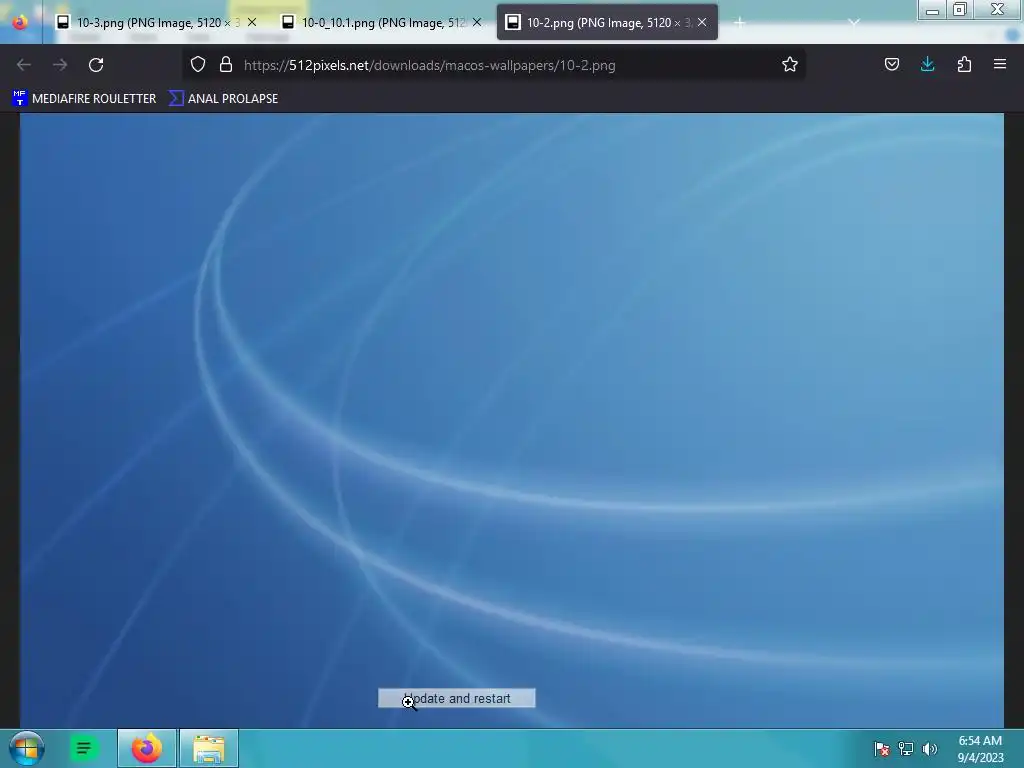Viewport: 1024px width, 768px height.
Task: Minimize the Firefox window
Action: coord(933,10)
